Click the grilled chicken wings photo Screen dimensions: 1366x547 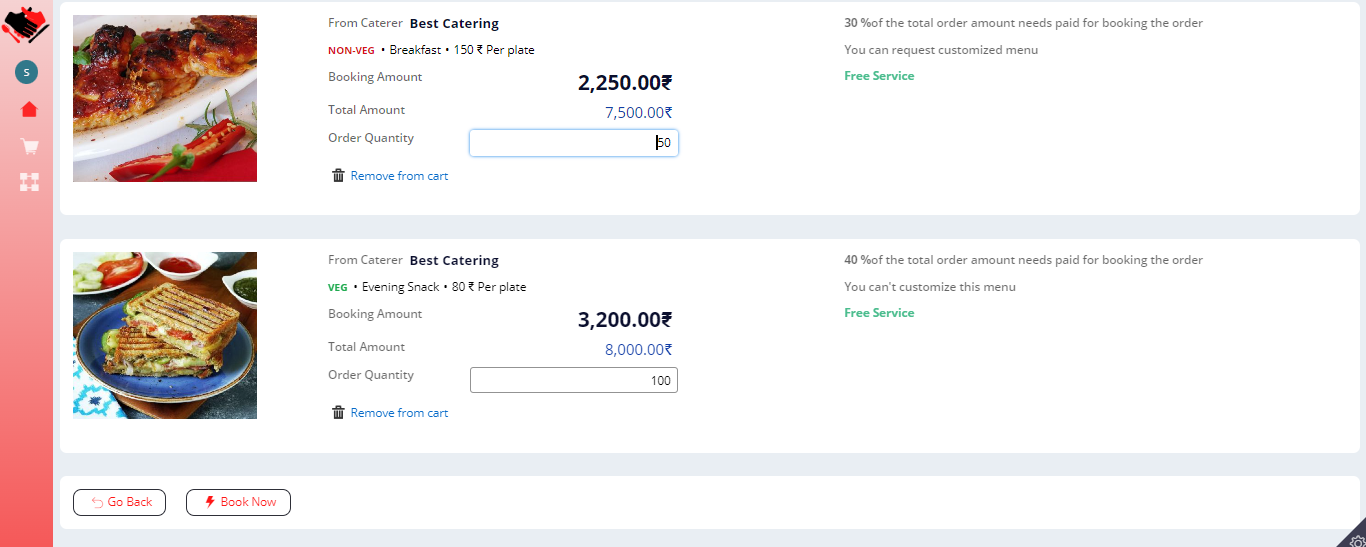(x=165, y=98)
